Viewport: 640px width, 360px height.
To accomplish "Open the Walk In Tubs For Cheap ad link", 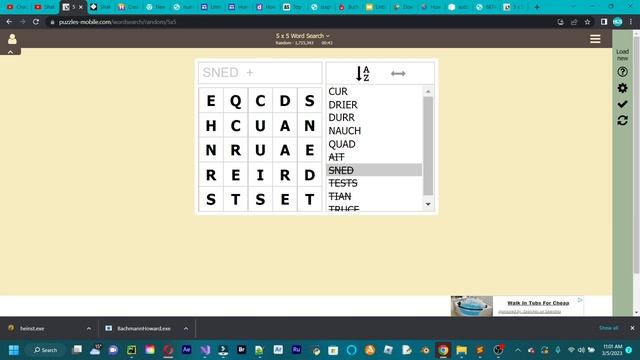I will (x=538, y=303).
